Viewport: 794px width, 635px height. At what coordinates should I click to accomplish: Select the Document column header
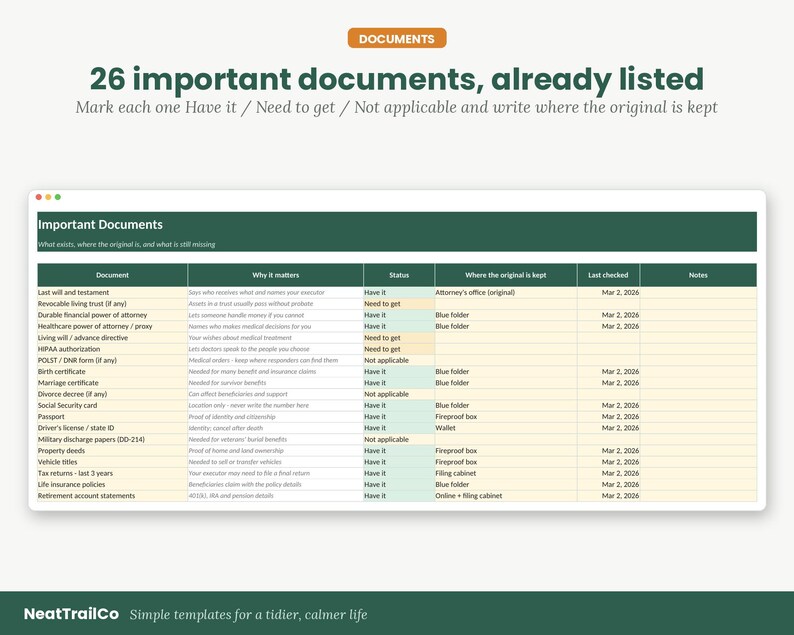click(112, 275)
